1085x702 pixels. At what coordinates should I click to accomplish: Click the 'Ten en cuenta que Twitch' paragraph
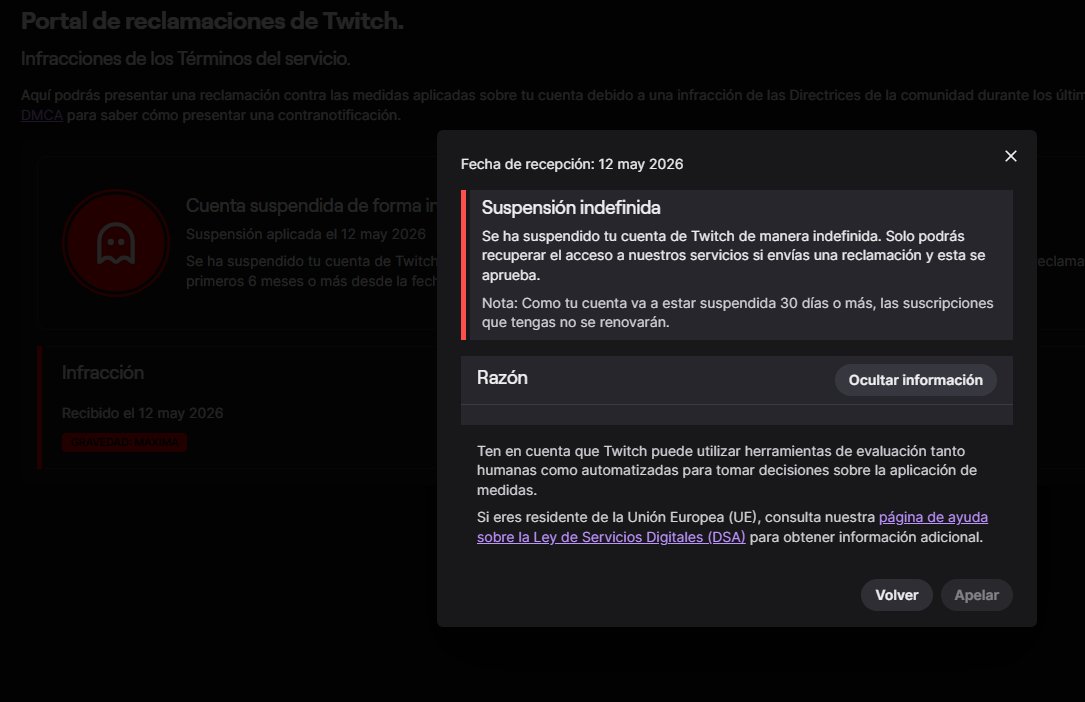[727, 470]
